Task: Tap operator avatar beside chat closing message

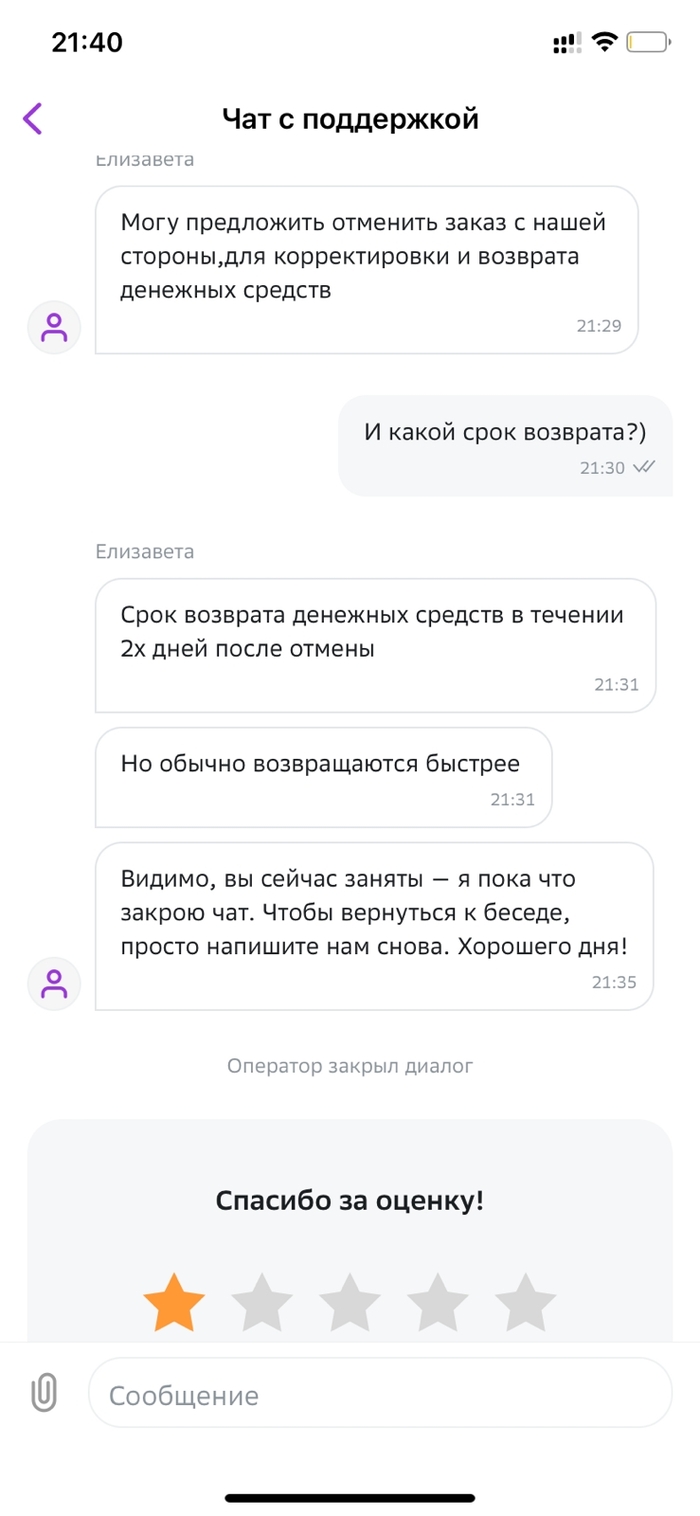Action: (x=54, y=983)
